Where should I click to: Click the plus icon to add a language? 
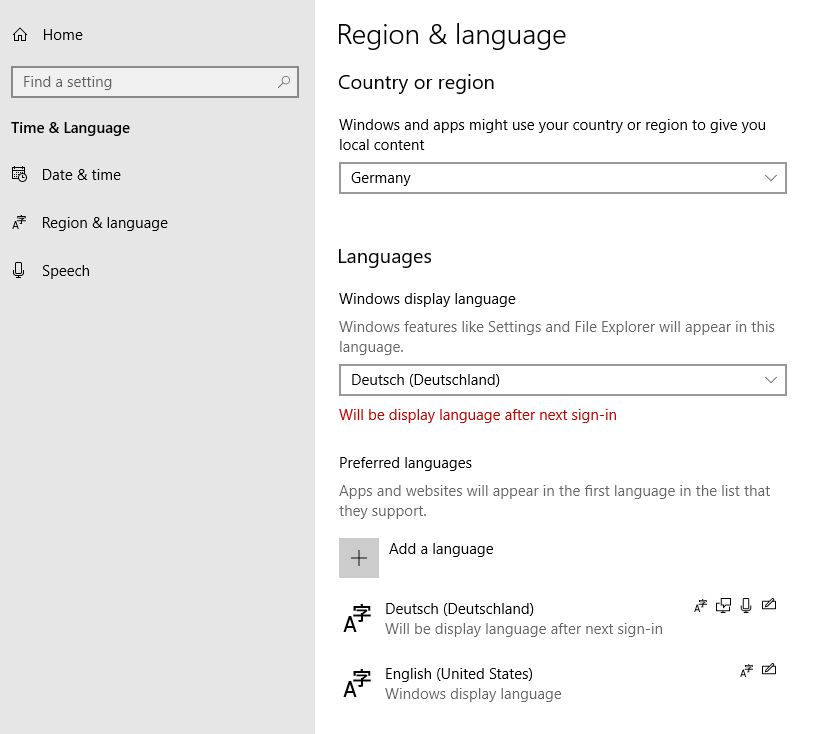pyautogui.click(x=359, y=558)
